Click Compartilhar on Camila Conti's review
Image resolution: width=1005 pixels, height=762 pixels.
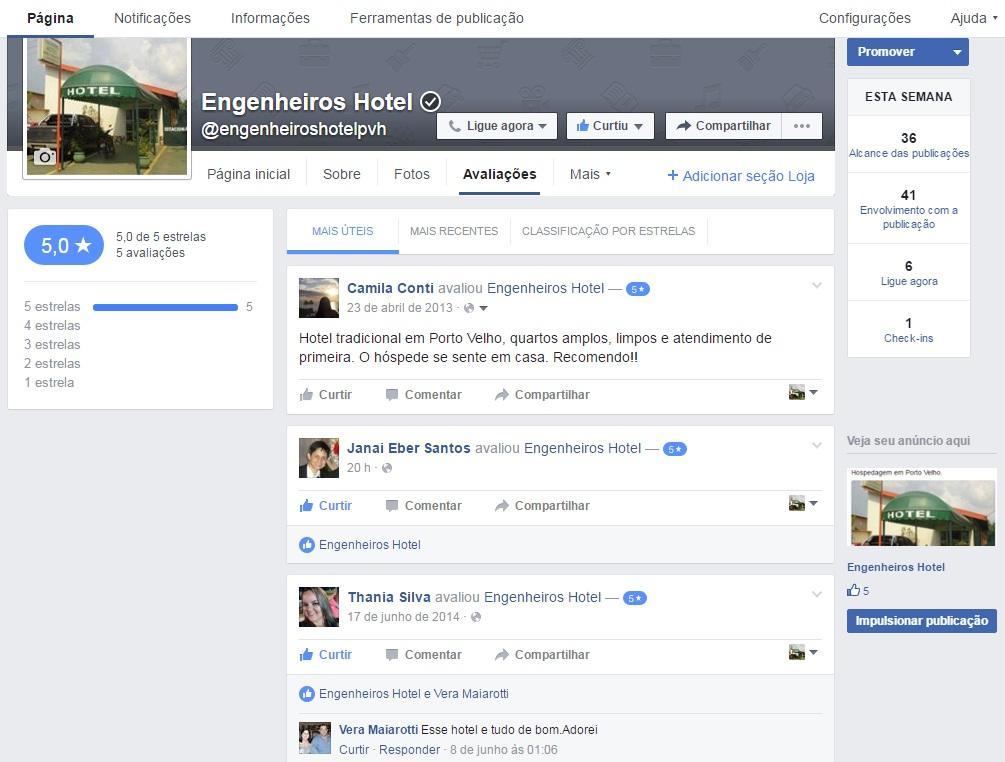542,395
